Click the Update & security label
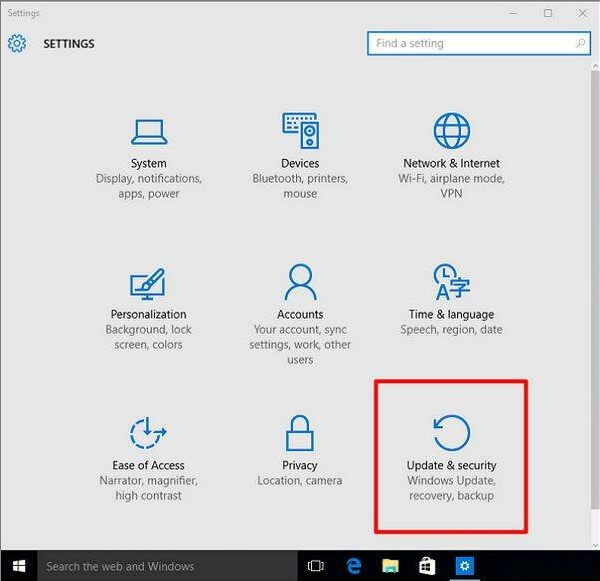600x581 pixels. 452,465
